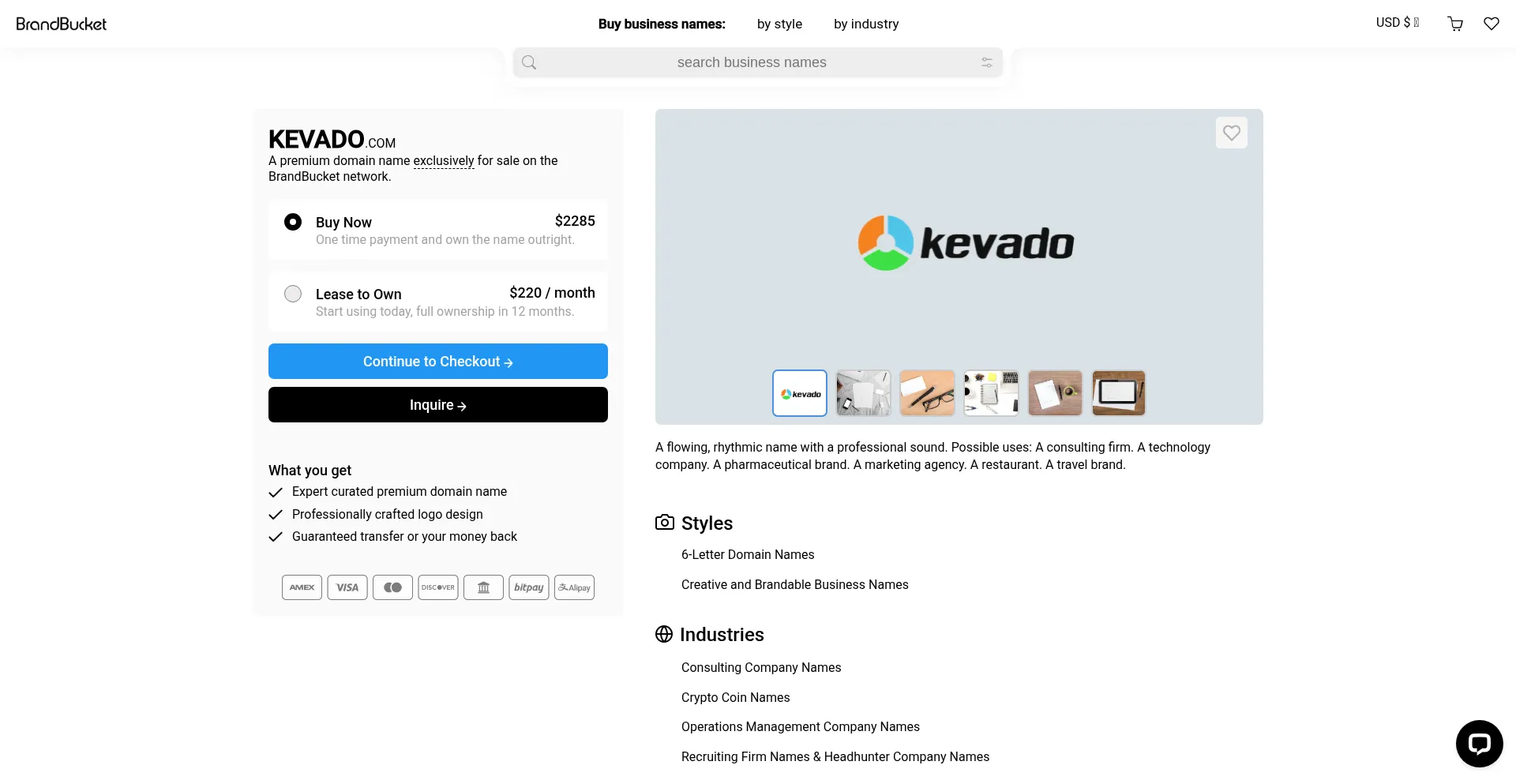Click the search filter sliders icon

pyautogui.click(x=986, y=62)
